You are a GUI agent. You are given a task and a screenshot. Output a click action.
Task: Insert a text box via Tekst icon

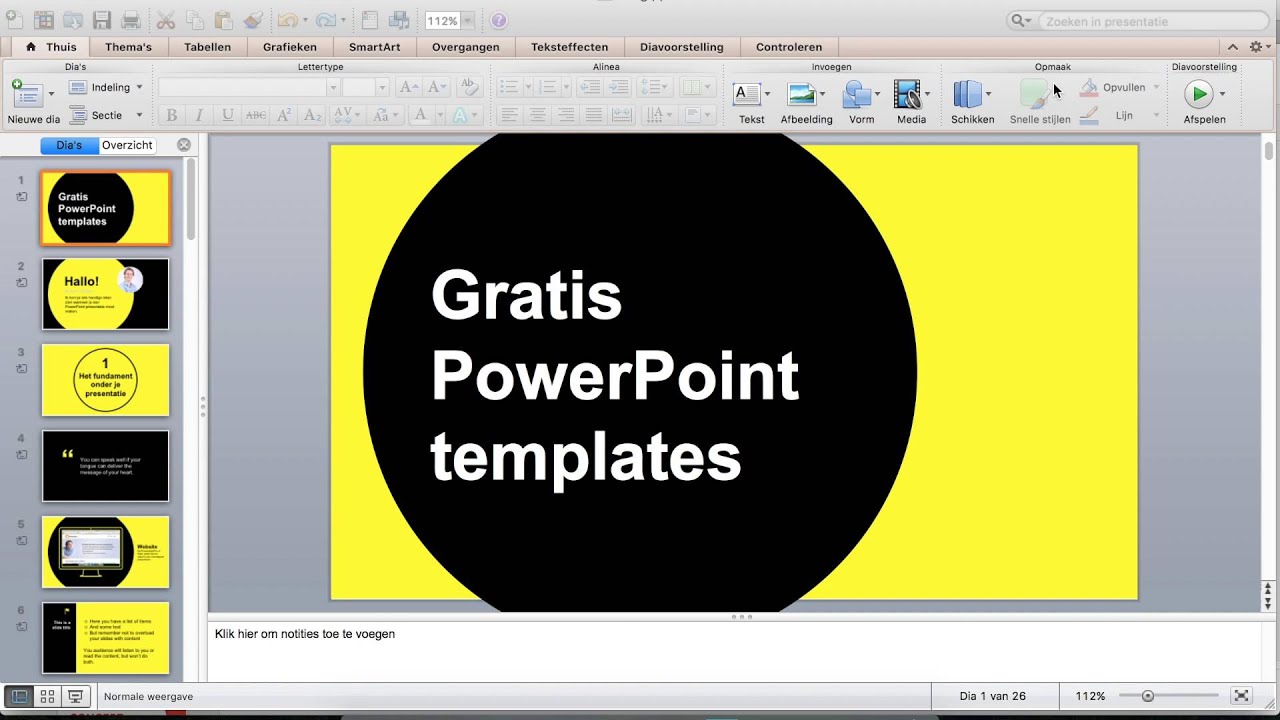coord(747,95)
